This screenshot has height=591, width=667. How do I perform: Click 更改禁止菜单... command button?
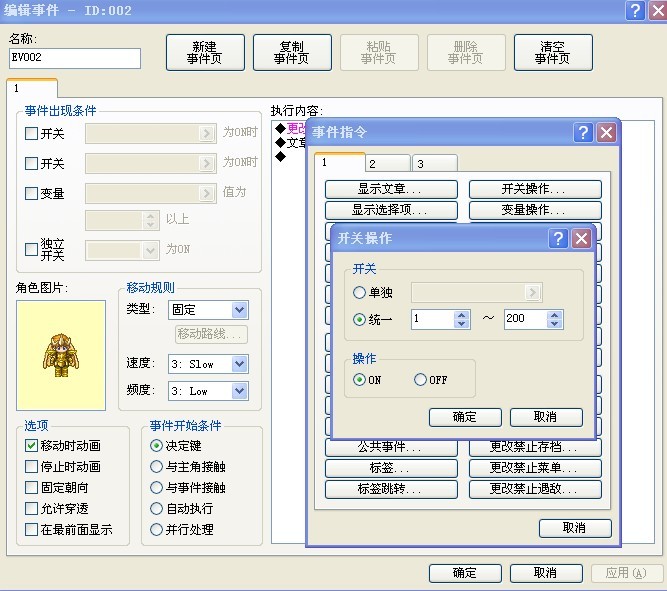tap(535, 468)
